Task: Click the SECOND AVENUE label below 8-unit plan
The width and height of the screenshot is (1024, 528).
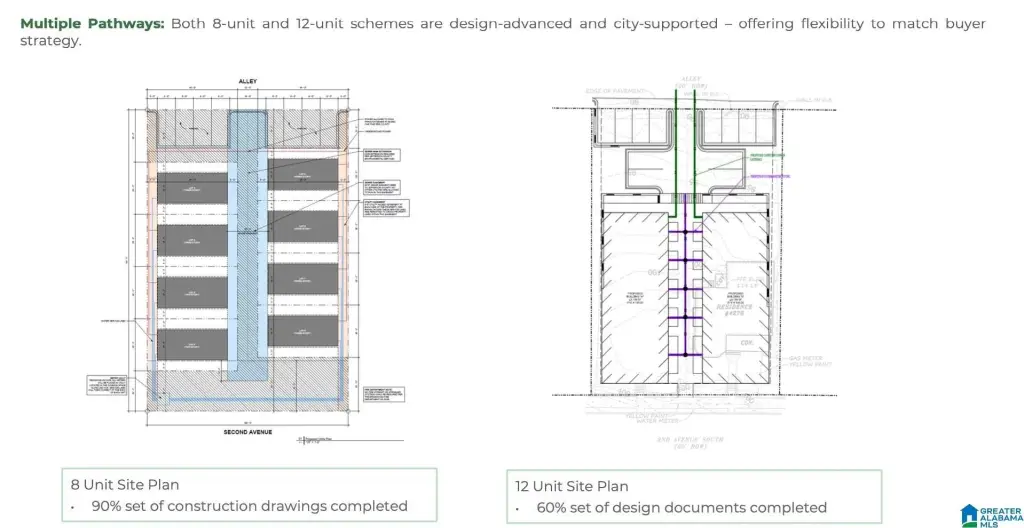Action: coord(247,432)
